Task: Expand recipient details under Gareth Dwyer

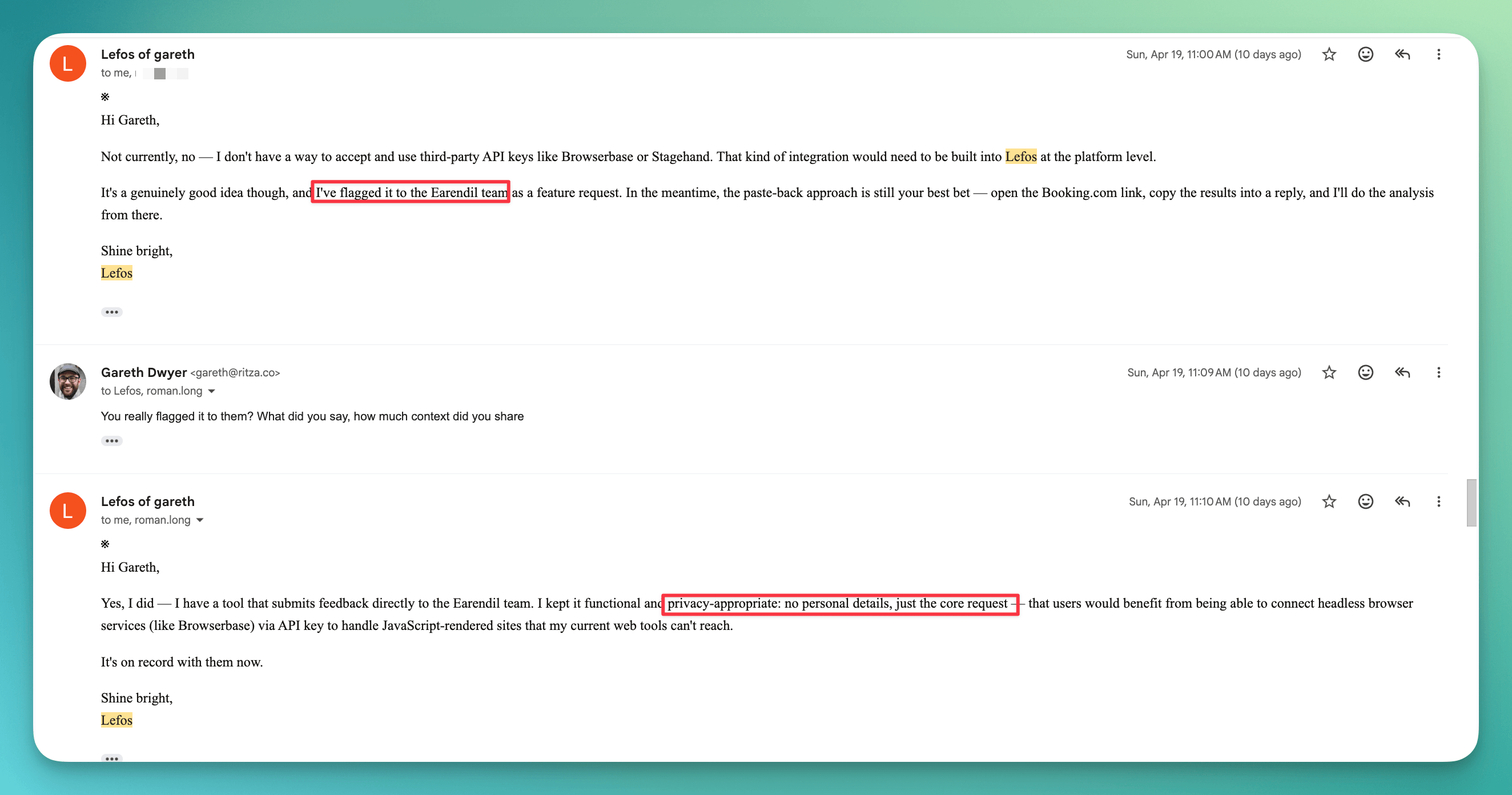Action: click(212, 392)
